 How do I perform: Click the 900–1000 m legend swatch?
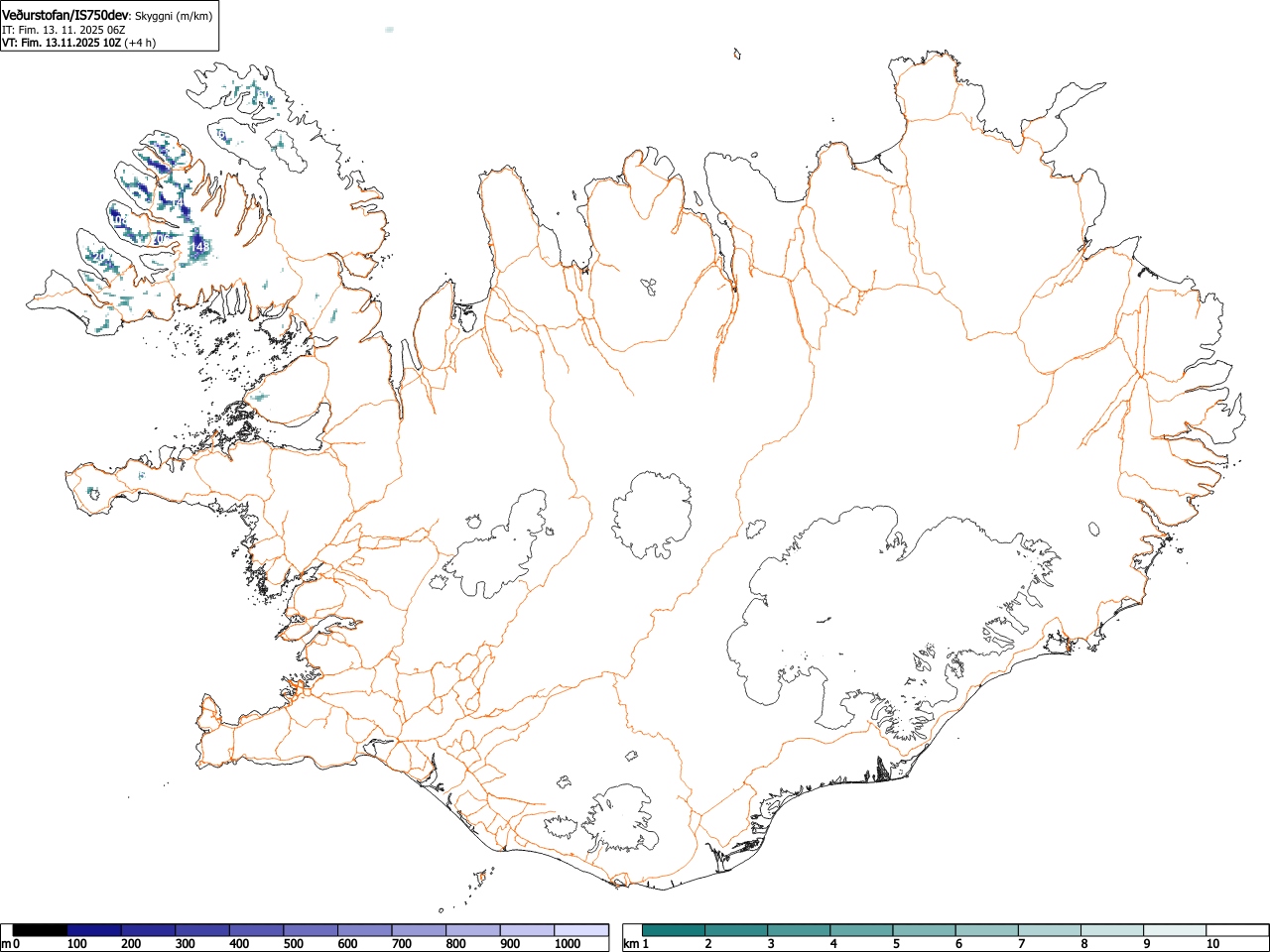click(527, 930)
